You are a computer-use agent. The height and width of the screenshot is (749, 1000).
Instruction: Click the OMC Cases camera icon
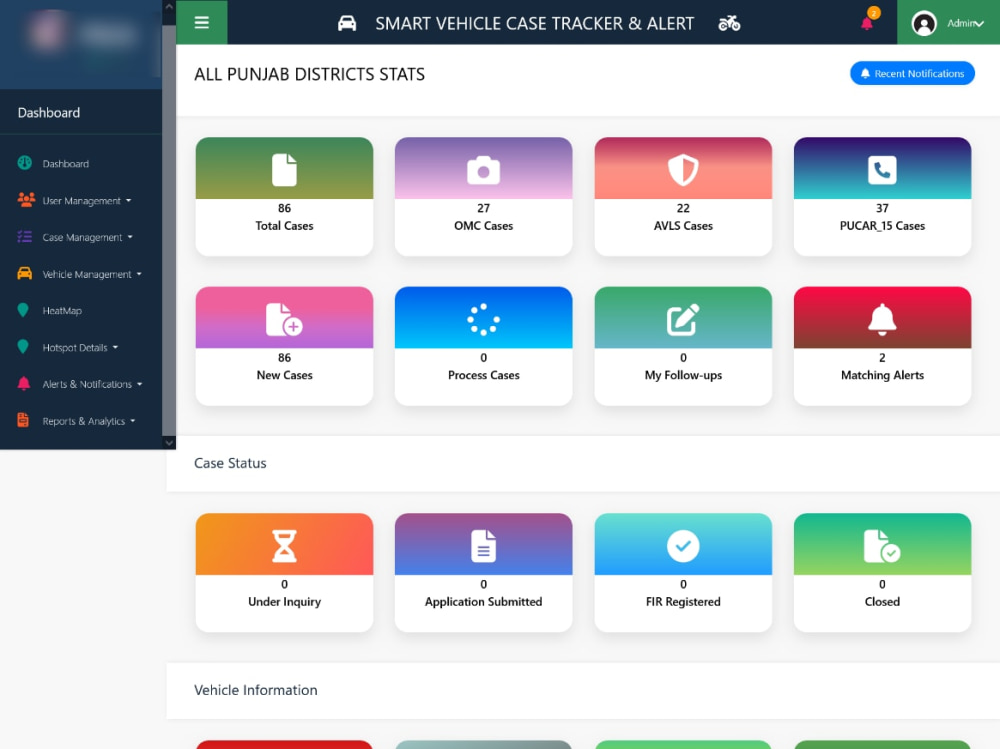tap(483, 170)
